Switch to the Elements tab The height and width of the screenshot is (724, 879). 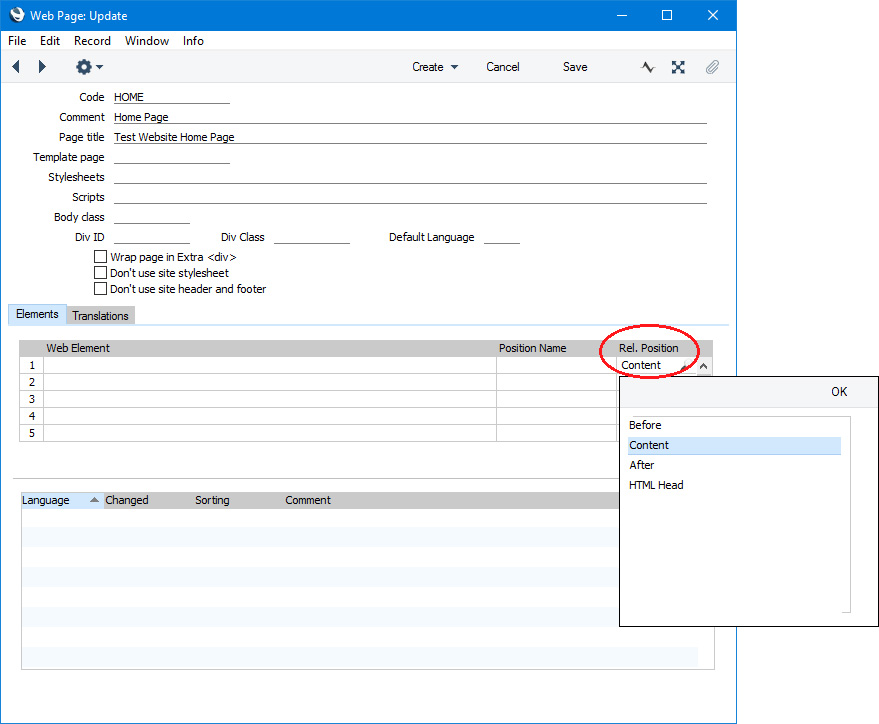[x=37, y=314]
